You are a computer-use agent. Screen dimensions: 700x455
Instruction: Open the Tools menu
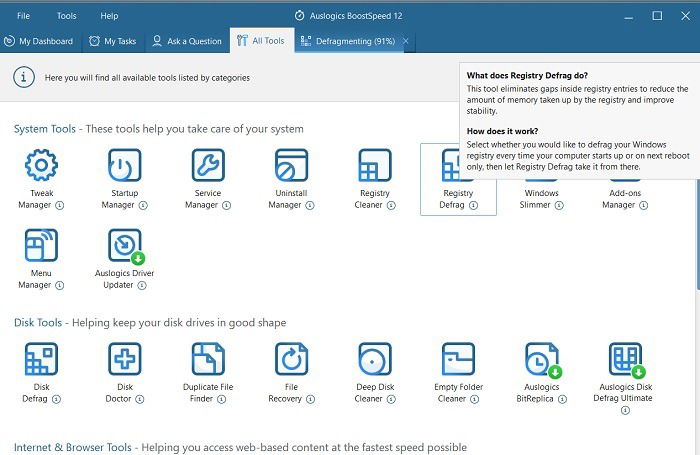click(x=67, y=16)
